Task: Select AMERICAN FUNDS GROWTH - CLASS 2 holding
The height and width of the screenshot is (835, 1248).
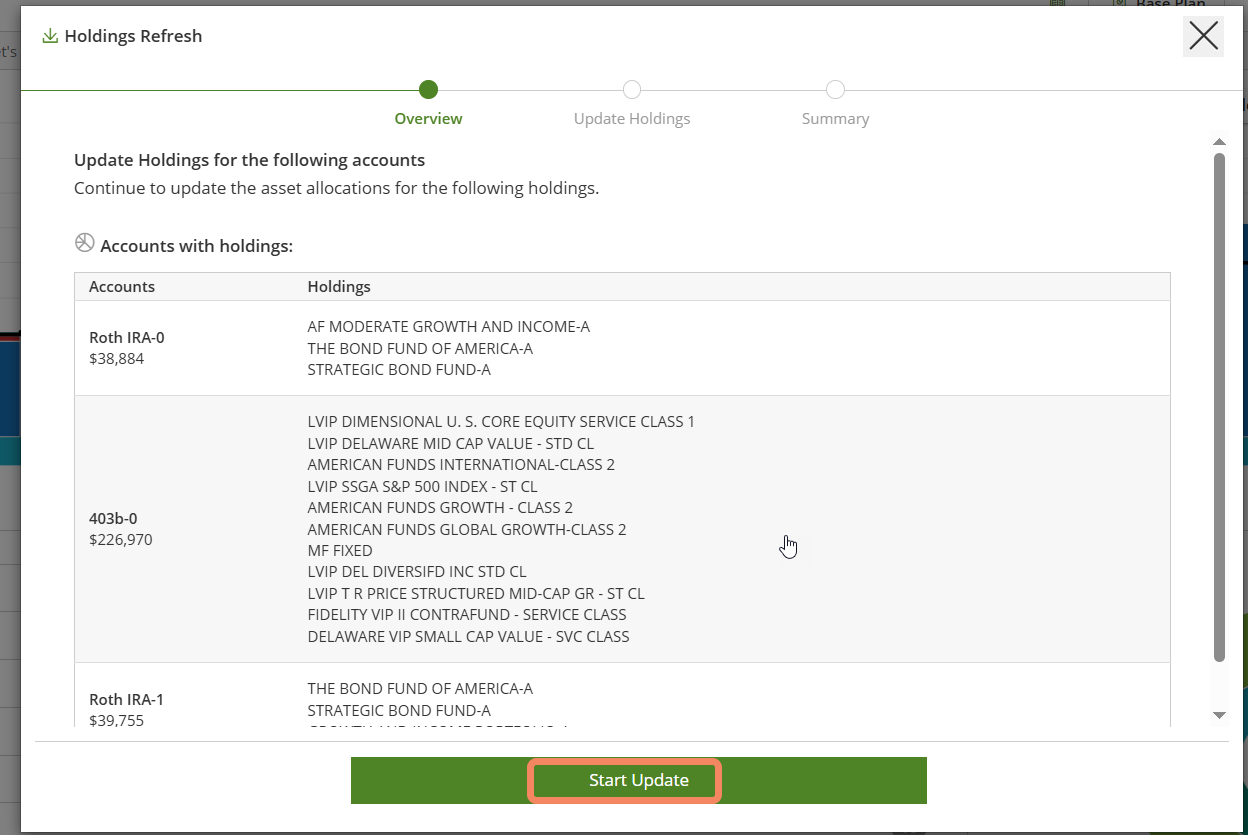Action: tap(440, 507)
